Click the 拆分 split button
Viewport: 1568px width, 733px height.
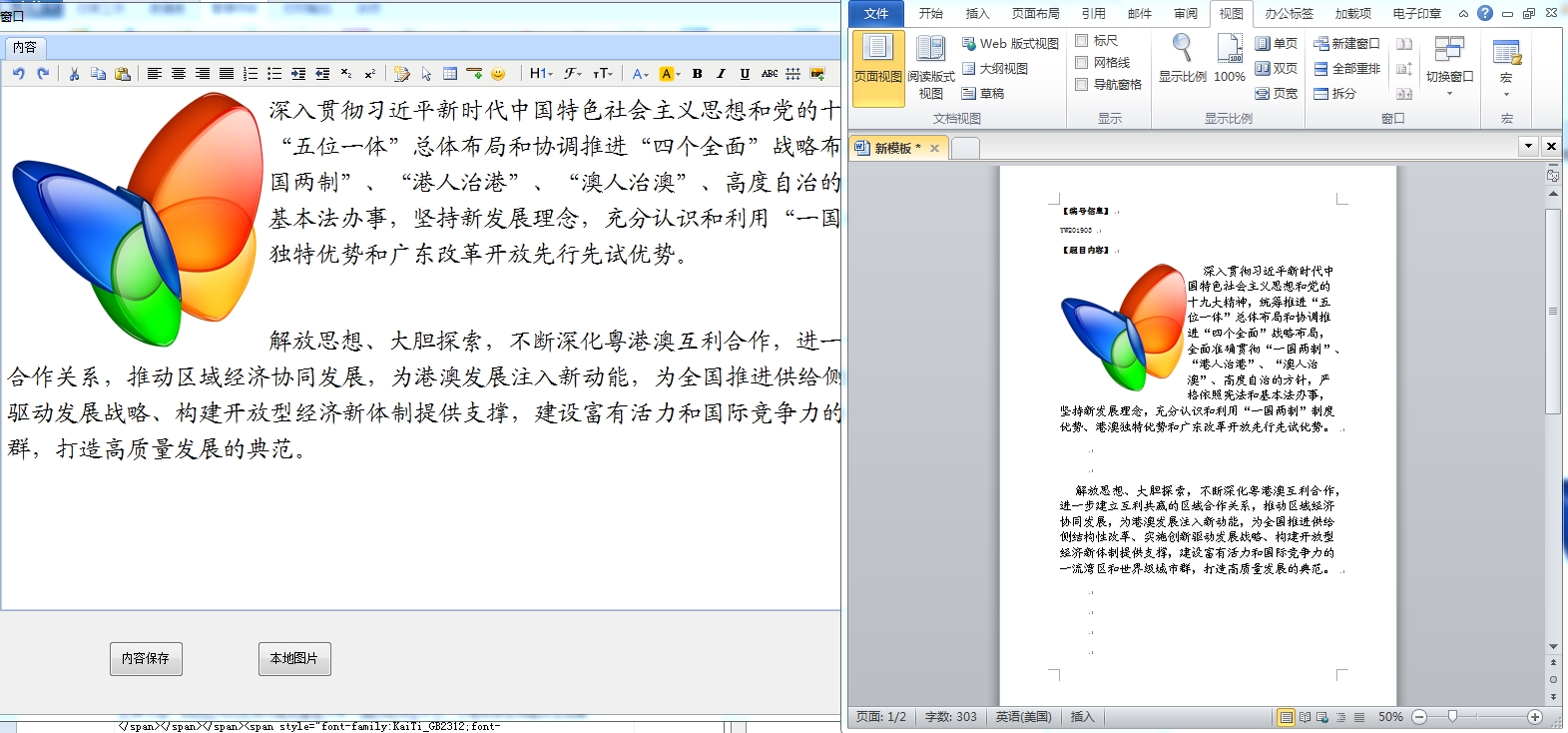tap(1335, 94)
